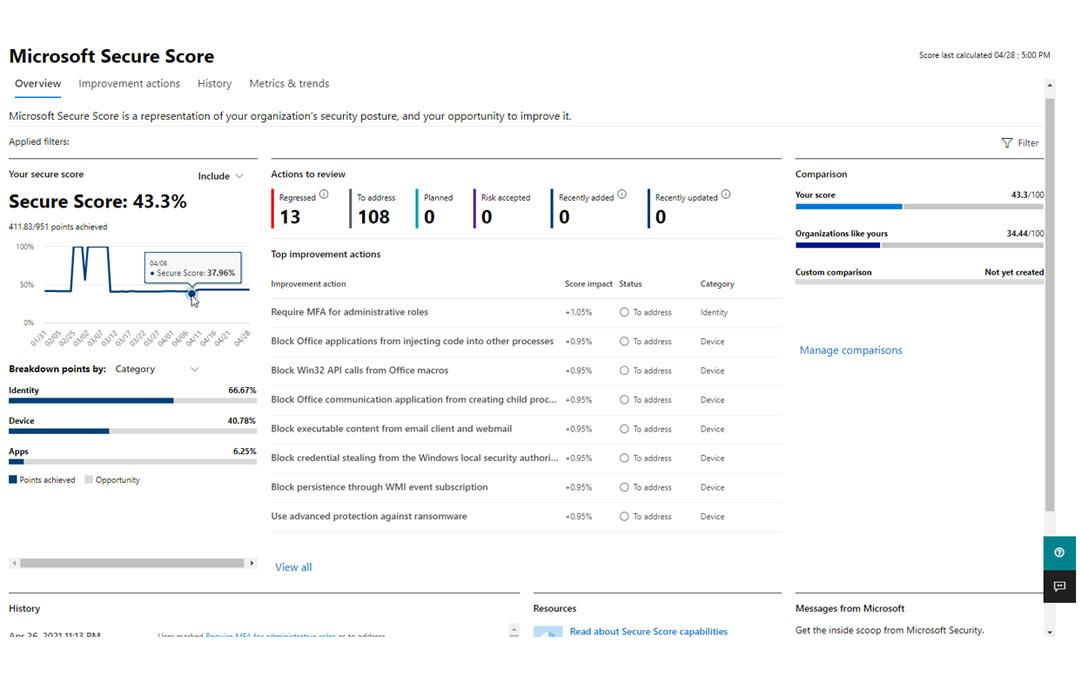
Task: Click the Your score comparison bar
Action: click(x=920, y=206)
